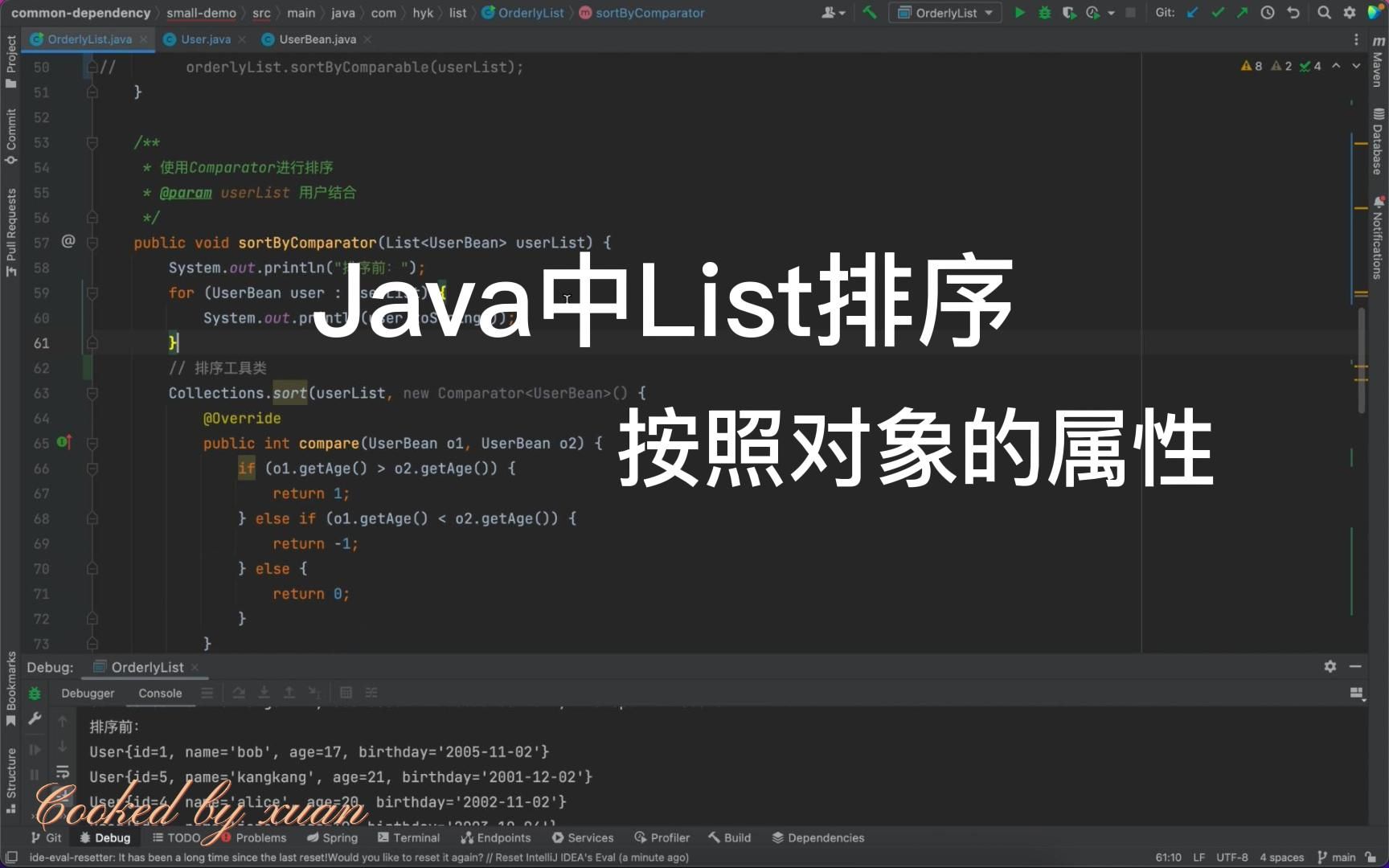
Task: Collapse the Javadoc comment fold at line 53
Action: [x=92, y=142]
